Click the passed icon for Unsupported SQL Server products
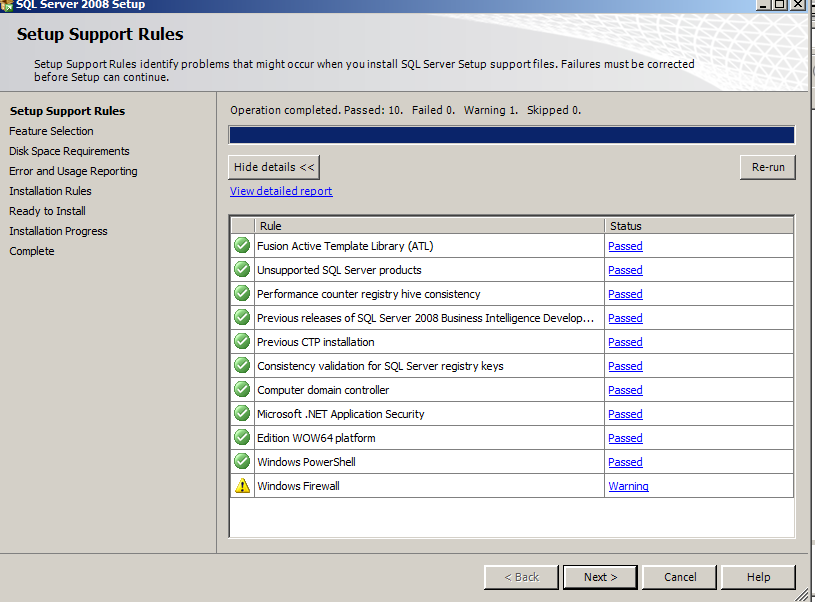 click(x=242, y=269)
